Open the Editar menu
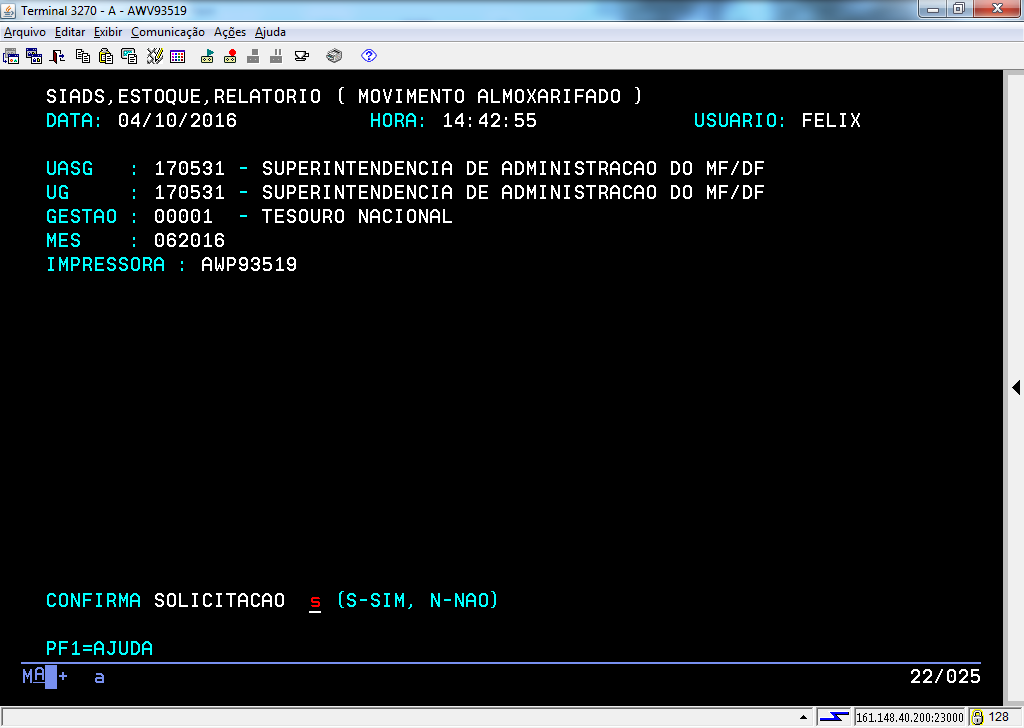The width and height of the screenshot is (1024, 728). pos(70,32)
